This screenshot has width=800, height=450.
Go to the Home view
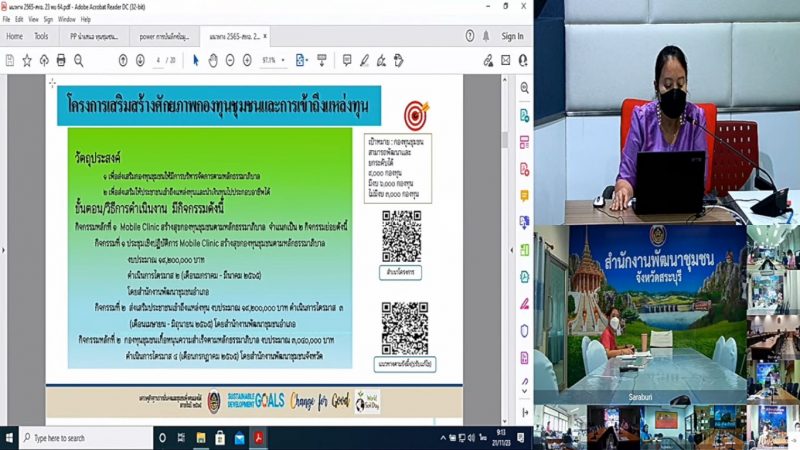(x=14, y=36)
